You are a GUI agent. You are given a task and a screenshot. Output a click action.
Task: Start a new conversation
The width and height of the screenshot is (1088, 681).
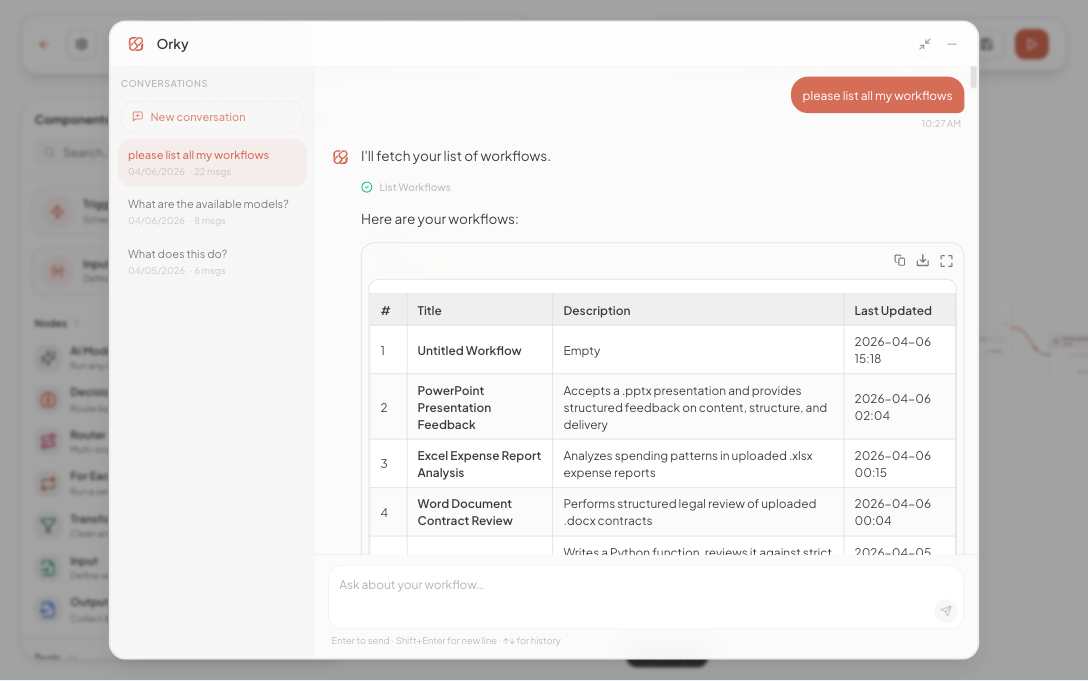pyautogui.click(x=212, y=117)
